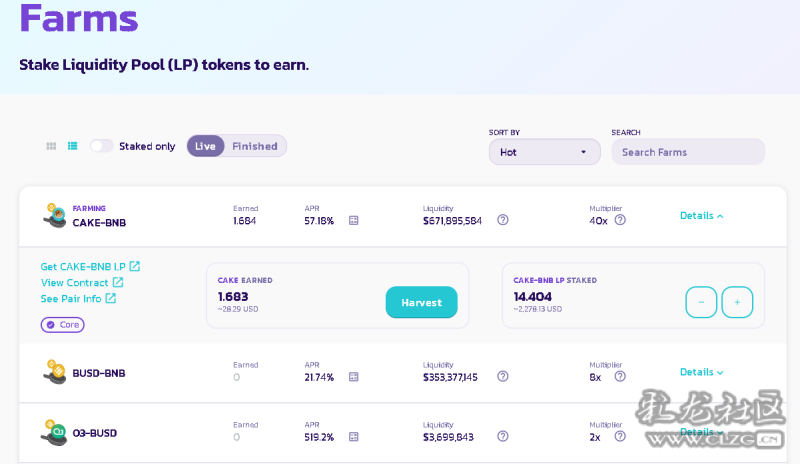Click the minus unstake button
Screen dimensions: 800x464
[x=701, y=302]
